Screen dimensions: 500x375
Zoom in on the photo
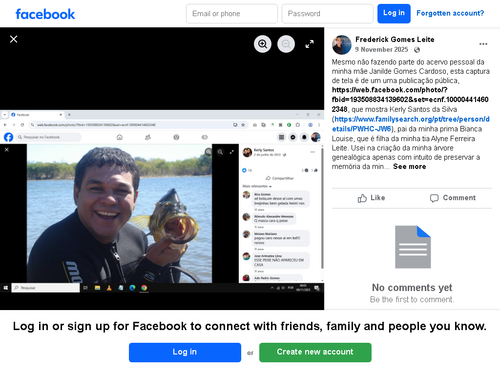point(263,44)
